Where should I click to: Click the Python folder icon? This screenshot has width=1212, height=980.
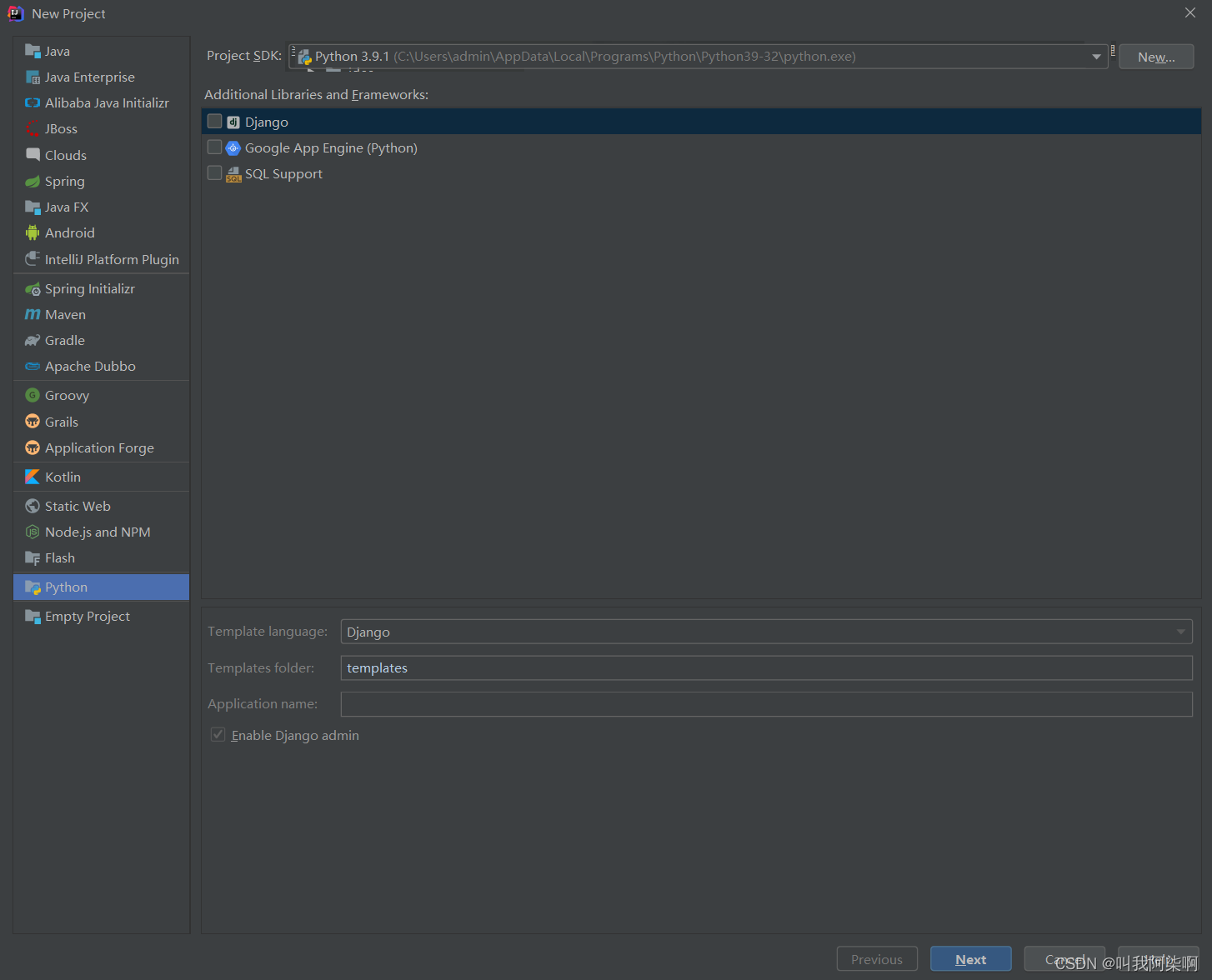[x=33, y=587]
